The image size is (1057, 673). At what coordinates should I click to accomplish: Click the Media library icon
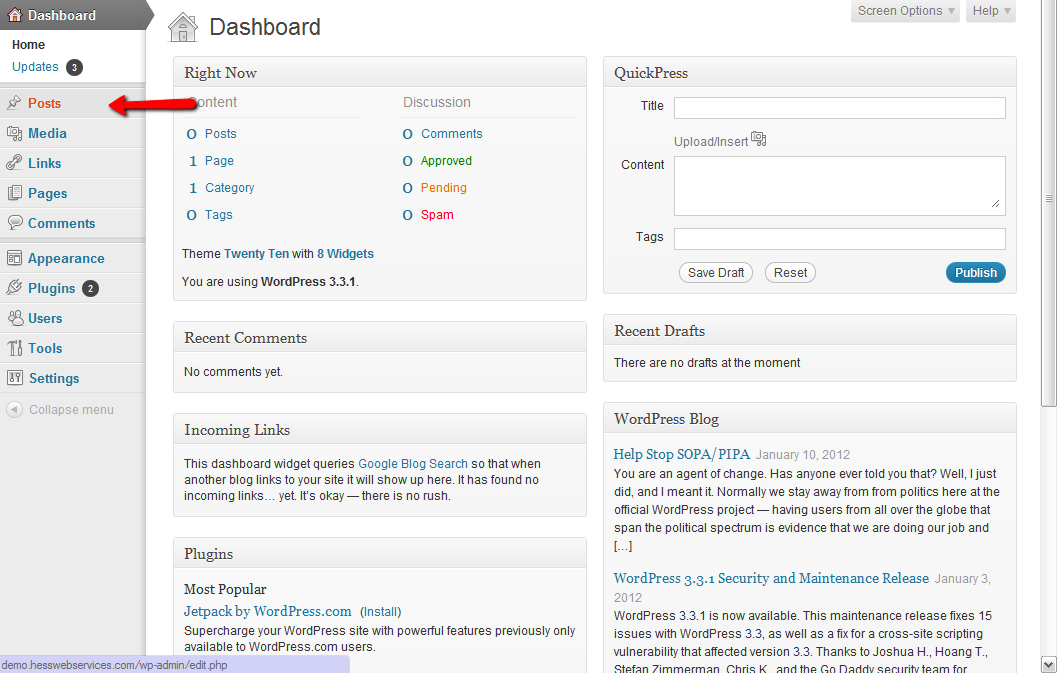[14, 134]
